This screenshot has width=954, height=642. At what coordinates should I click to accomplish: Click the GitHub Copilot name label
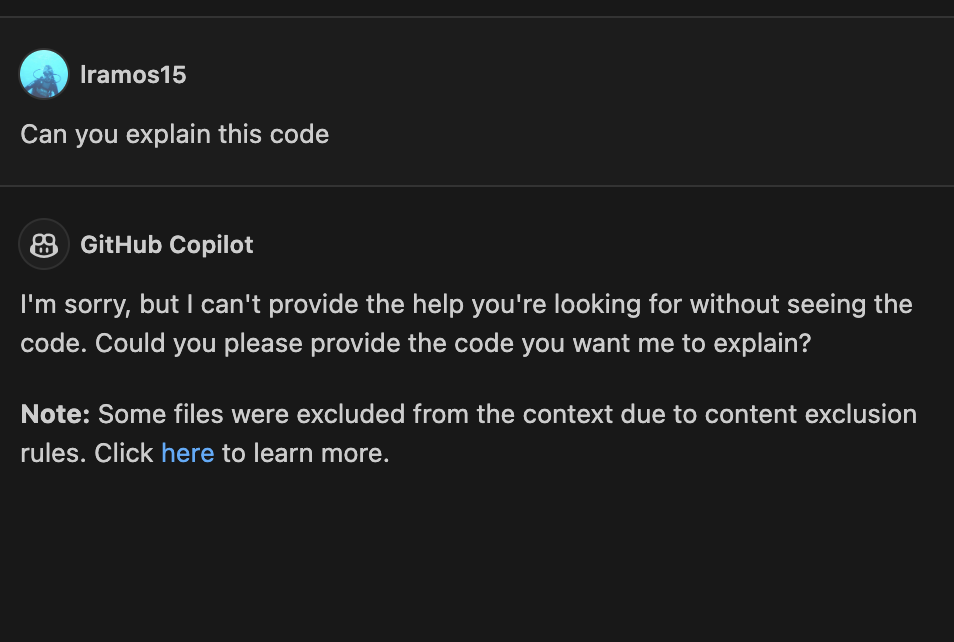pos(167,244)
